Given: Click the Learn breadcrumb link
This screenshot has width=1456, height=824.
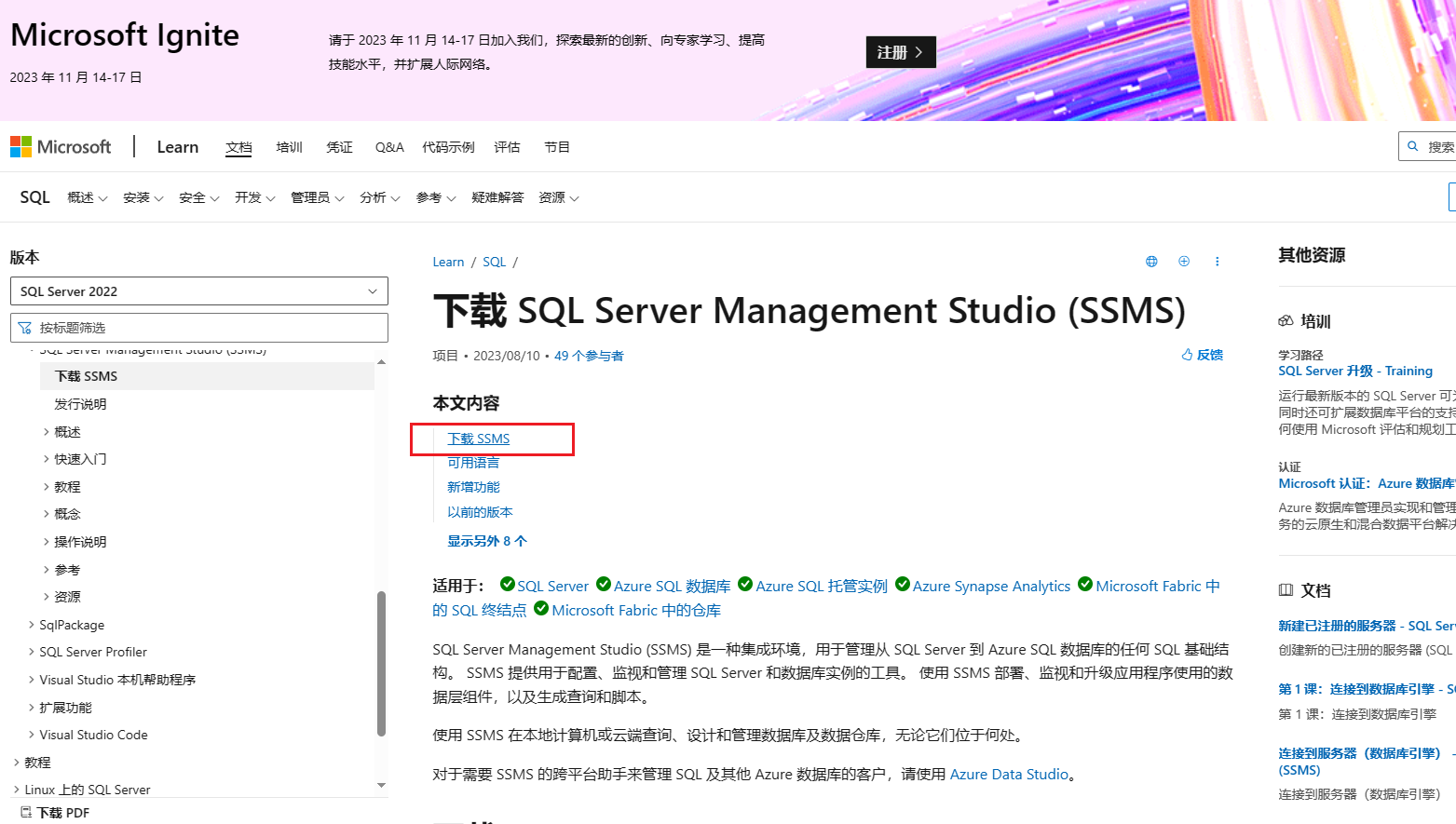Looking at the screenshot, I should (x=448, y=262).
